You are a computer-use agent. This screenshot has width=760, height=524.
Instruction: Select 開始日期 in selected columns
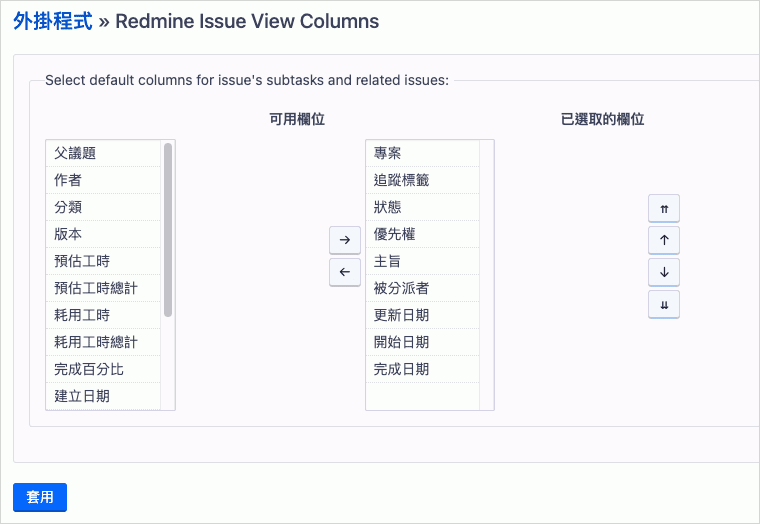point(422,342)
